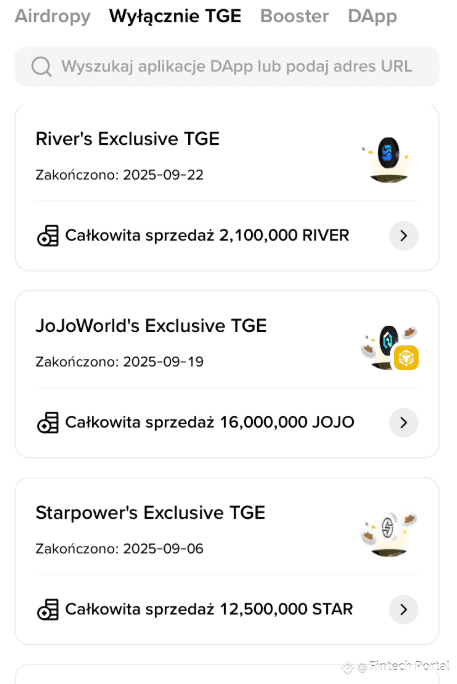
Task: Click the search magnifier icon
Action: tap(41, 67)
